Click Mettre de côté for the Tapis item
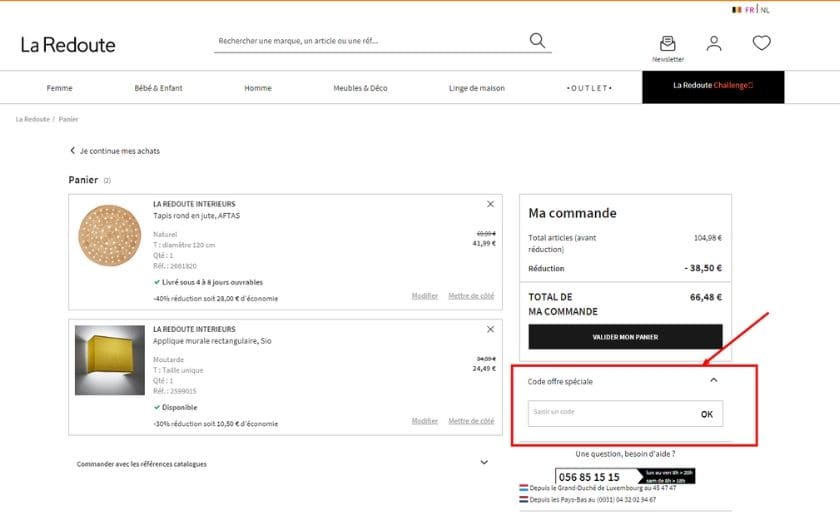Image resolution: width=840 pixels, height=525 pixels. click(471, 296)
